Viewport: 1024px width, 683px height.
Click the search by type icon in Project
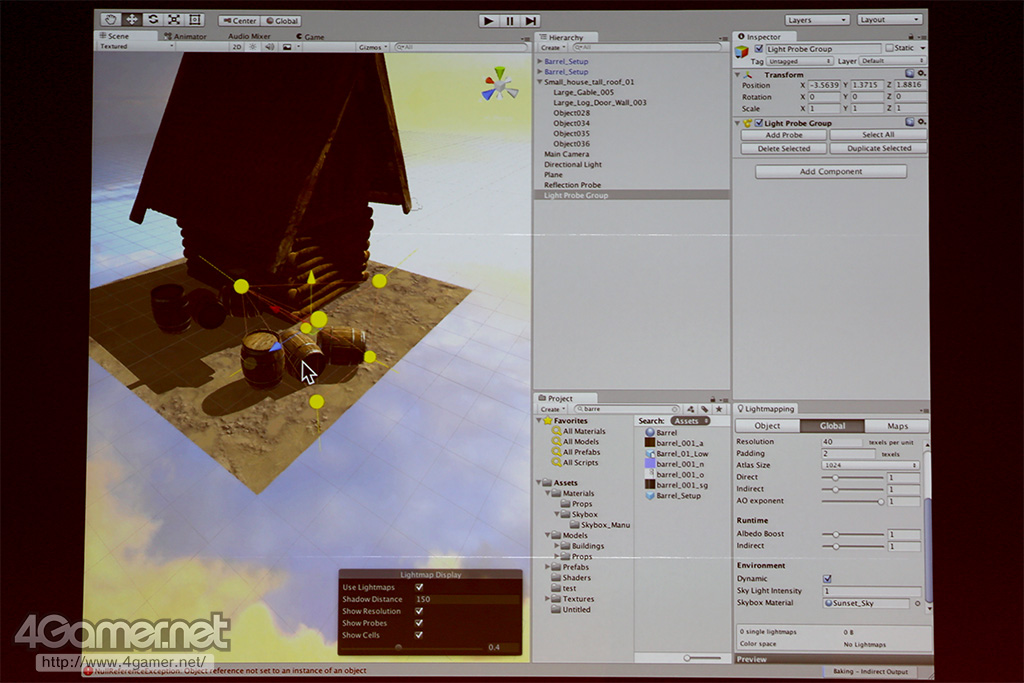click(x=690, y=409)
